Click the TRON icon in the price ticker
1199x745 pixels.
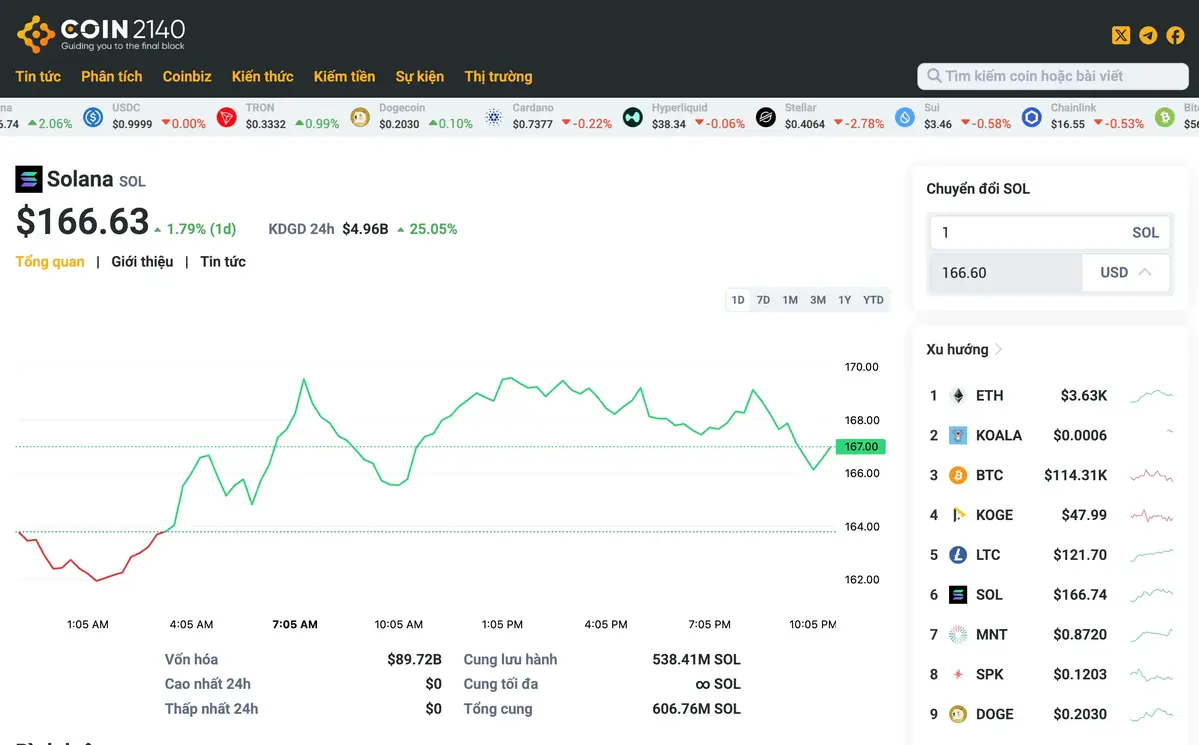(x=226, y=117)
